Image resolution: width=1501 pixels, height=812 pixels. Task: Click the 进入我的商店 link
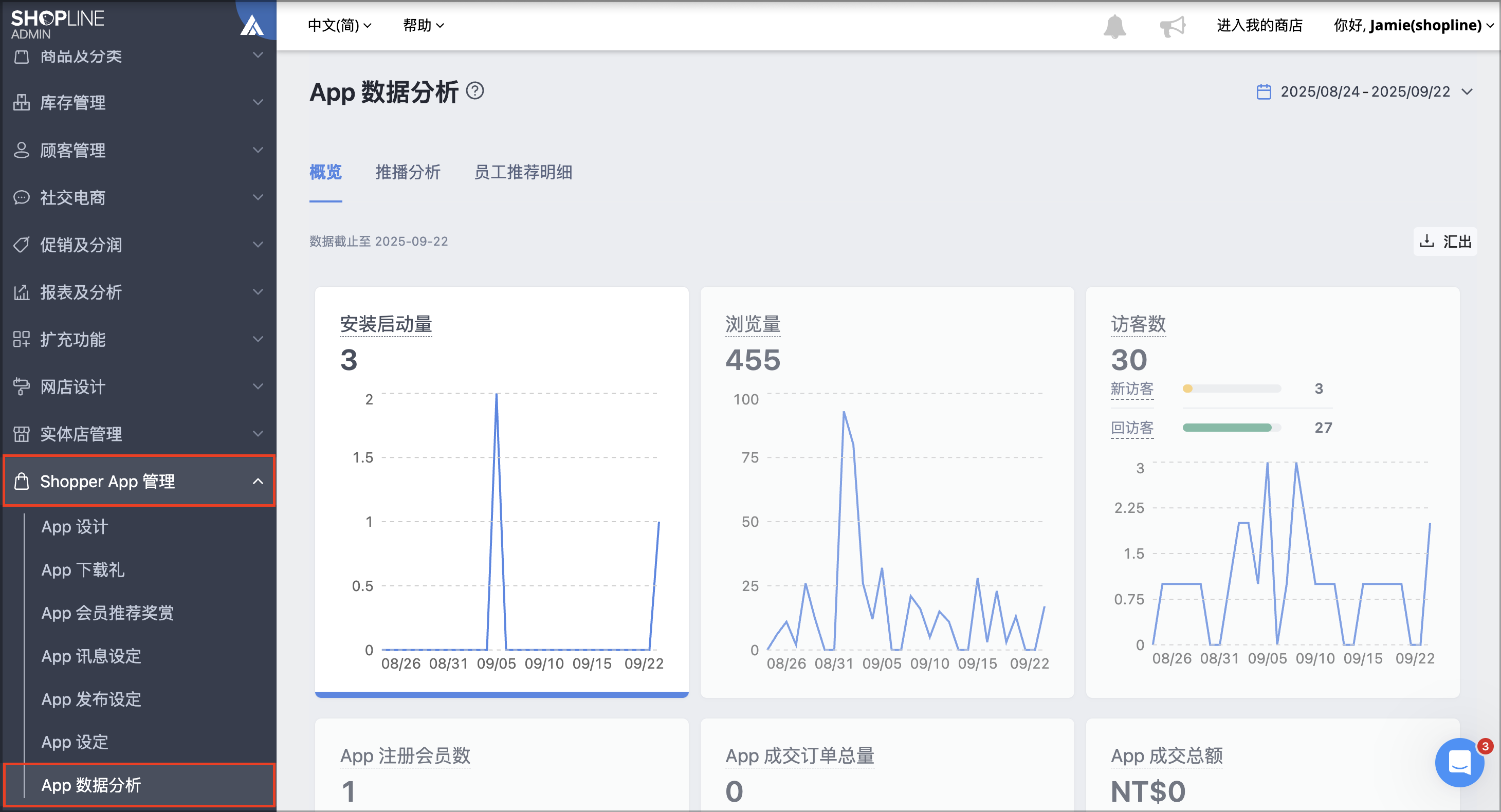tap(1259, 26)
